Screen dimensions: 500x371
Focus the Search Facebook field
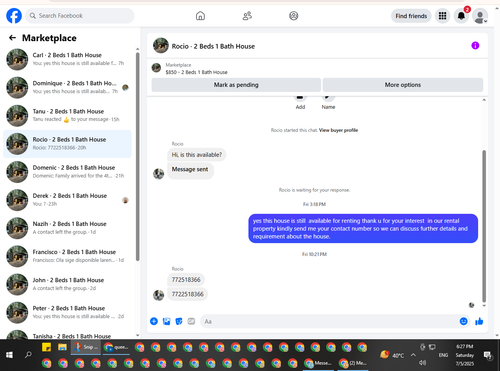[x=80, y=16]
